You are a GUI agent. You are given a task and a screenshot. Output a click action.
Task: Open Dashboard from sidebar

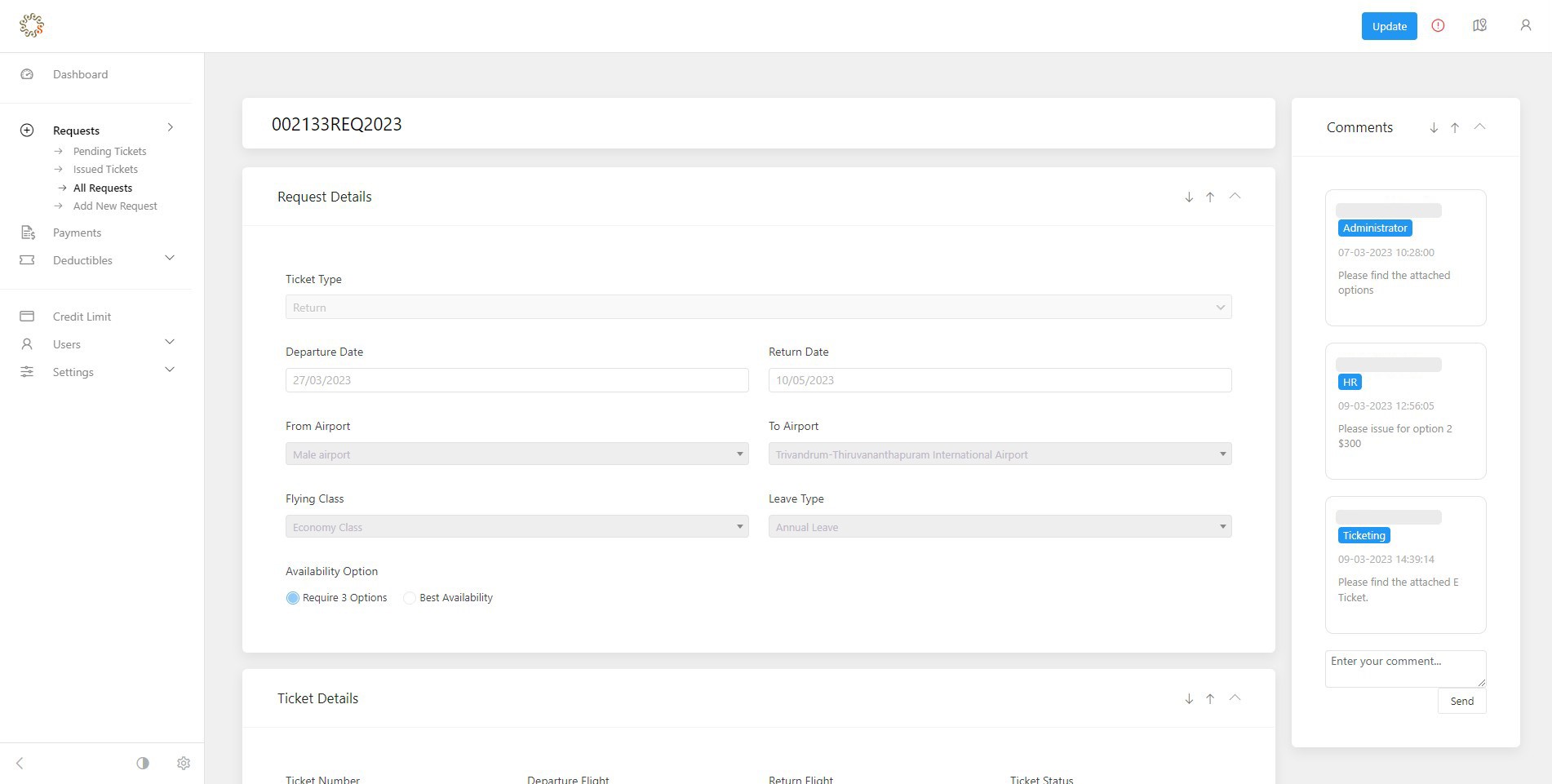pos(80,74)
